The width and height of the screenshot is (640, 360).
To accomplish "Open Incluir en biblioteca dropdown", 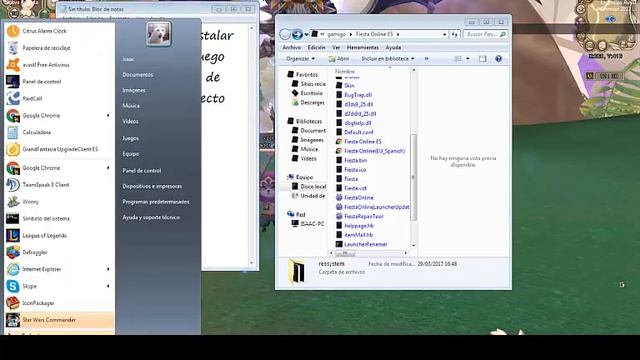I will point(387,59).
